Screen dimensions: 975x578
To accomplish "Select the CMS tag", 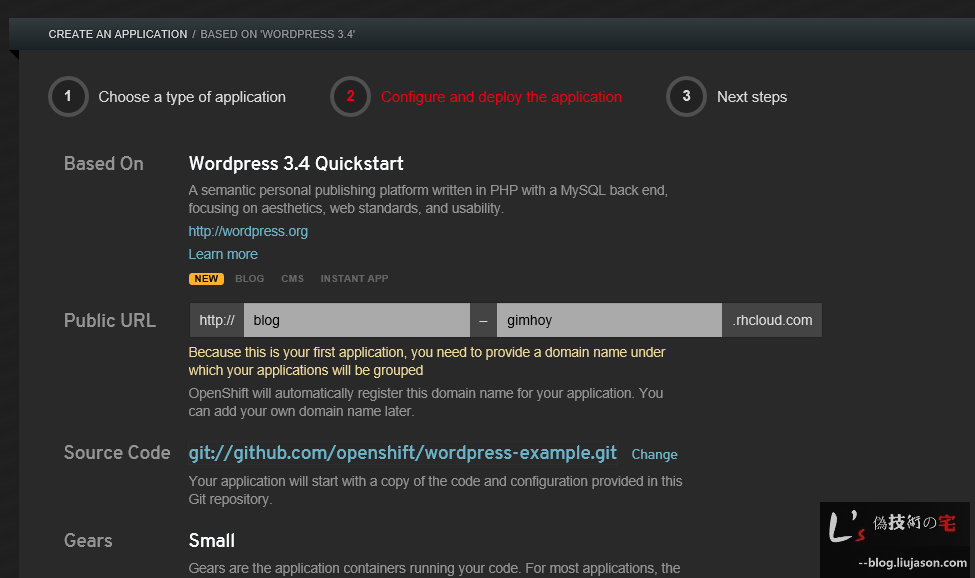I will [292, 278].
